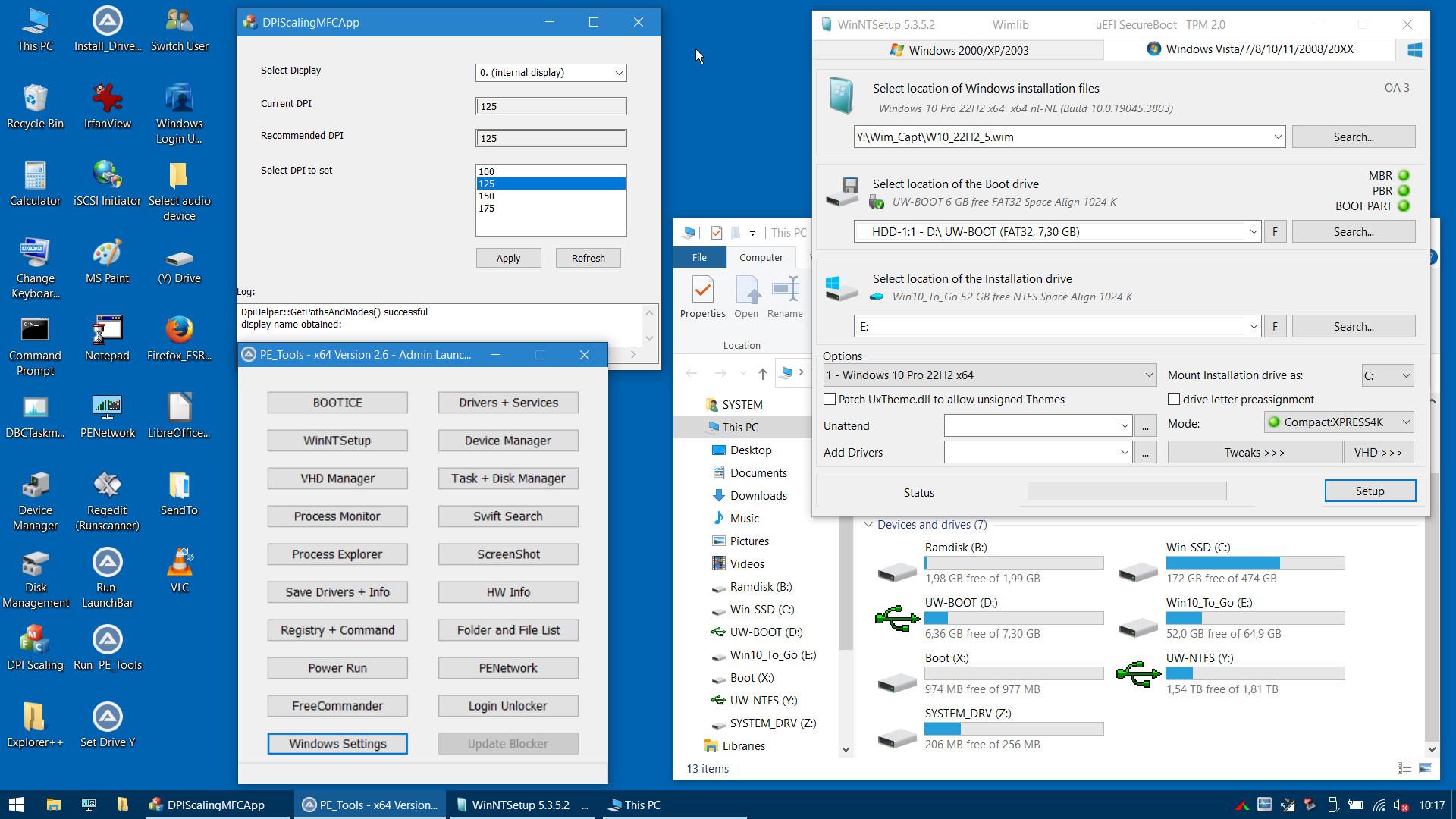The width and height of the screenshot is (1456, 819).
Task: Open the DPI Scaling desktop icon
Action: tap(35, 648)
